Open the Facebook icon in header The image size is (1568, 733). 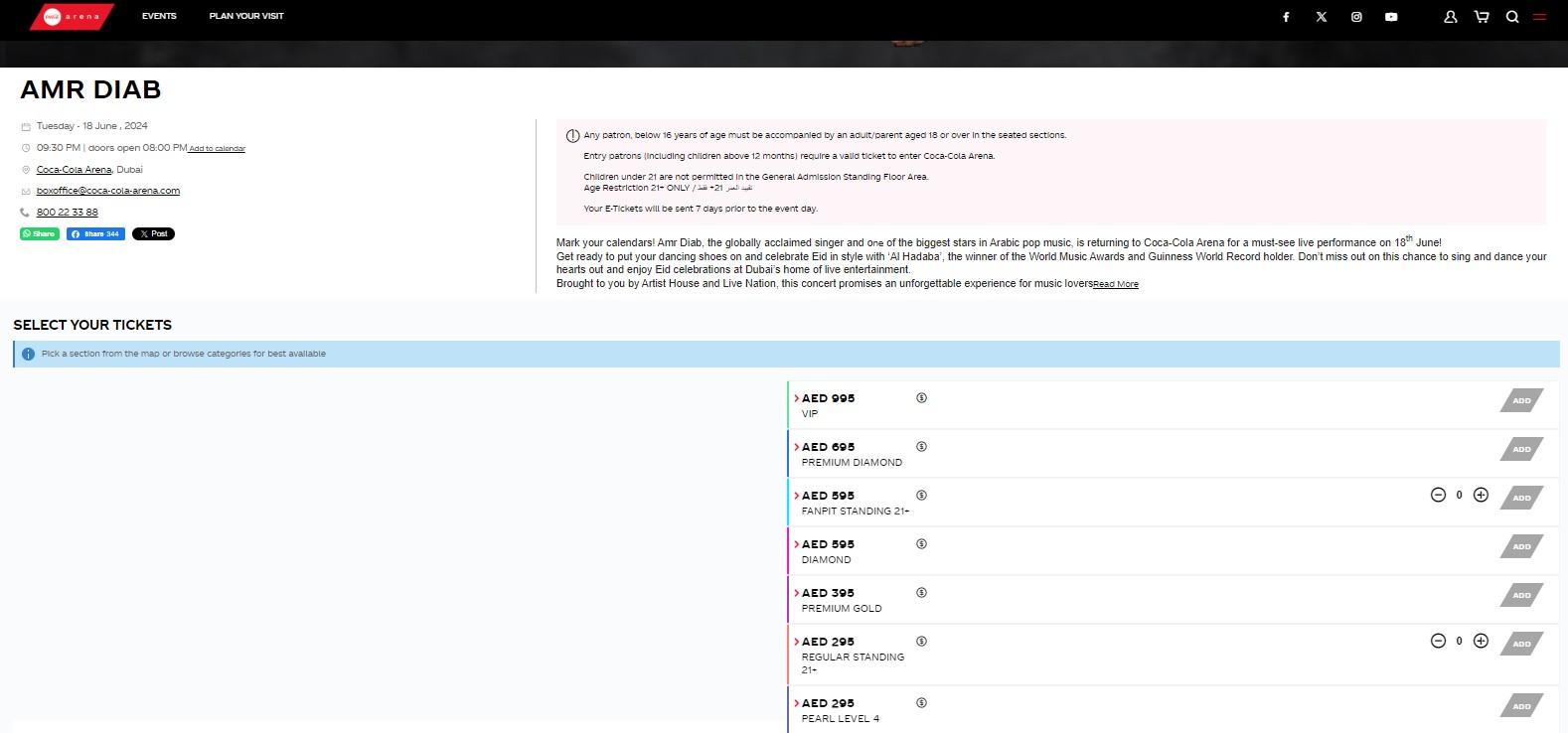click(1286, 17)
